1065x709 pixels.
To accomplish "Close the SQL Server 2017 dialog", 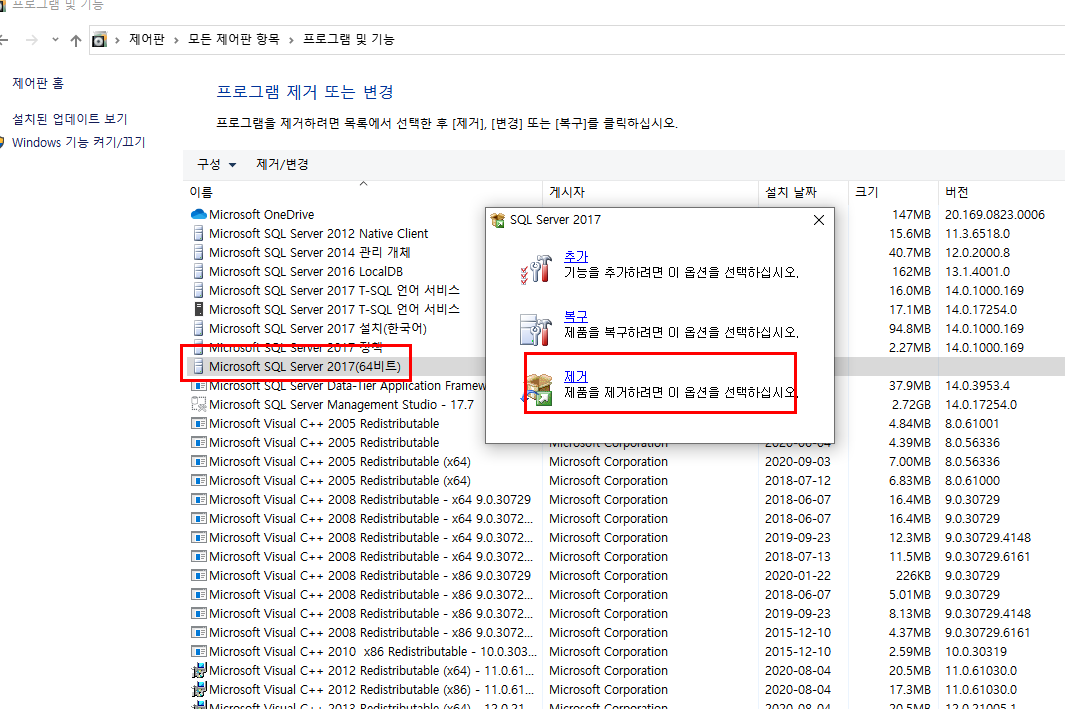I will (818, 220).
